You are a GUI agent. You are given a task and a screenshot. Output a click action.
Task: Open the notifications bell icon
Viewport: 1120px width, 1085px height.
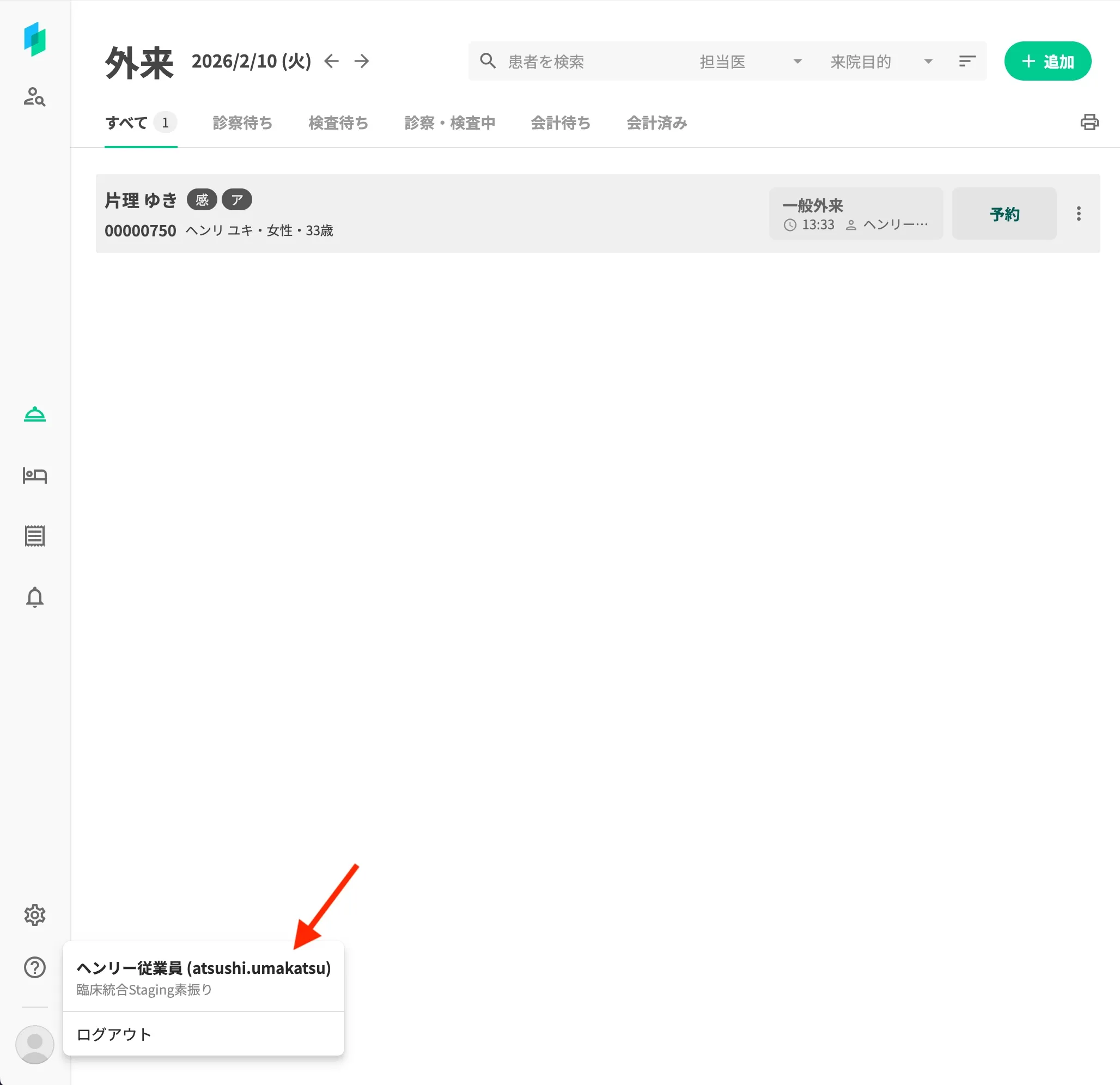pos(34,597)
